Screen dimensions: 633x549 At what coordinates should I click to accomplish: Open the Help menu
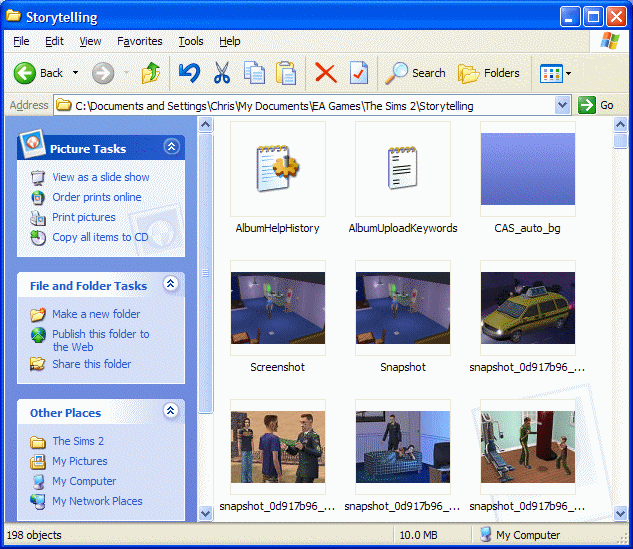(230, 41)
